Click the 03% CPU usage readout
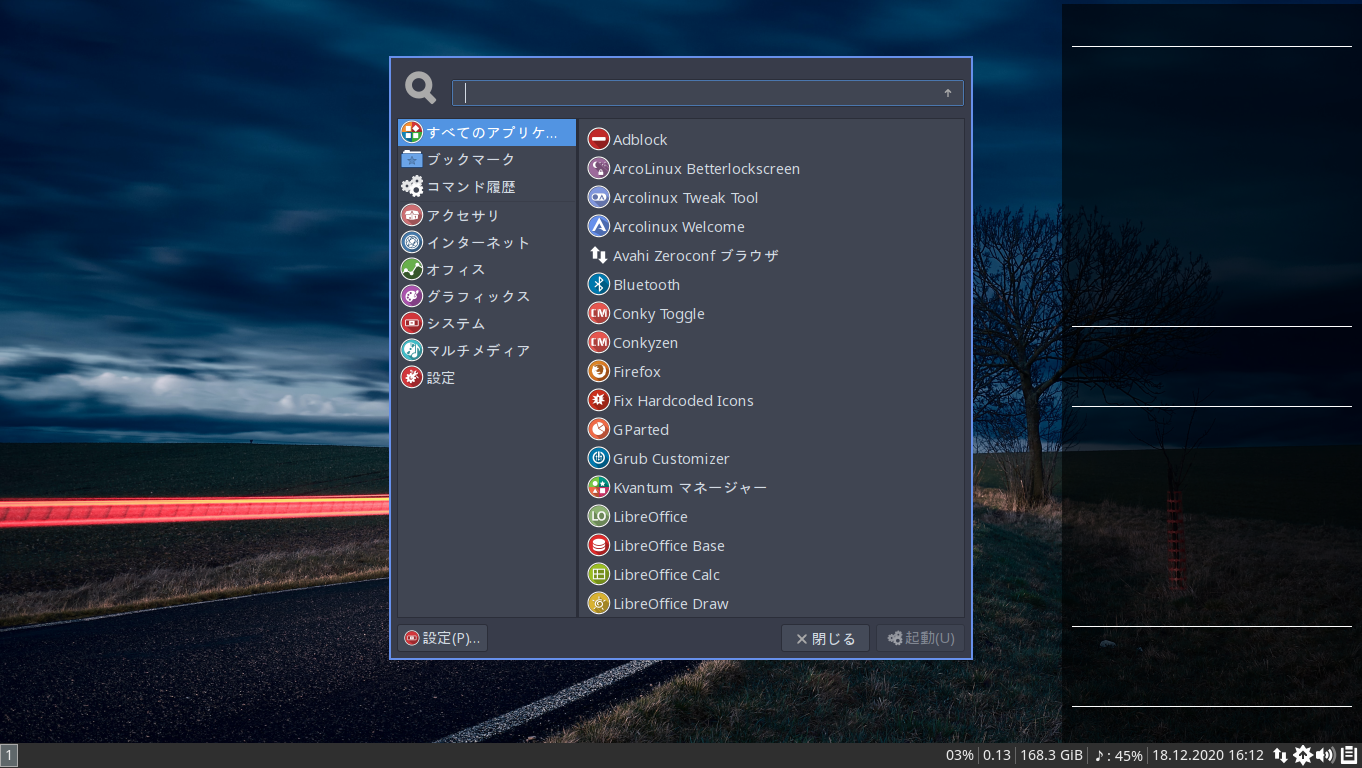The width and height of the screenshot is (1362, 768). (960, 755)
